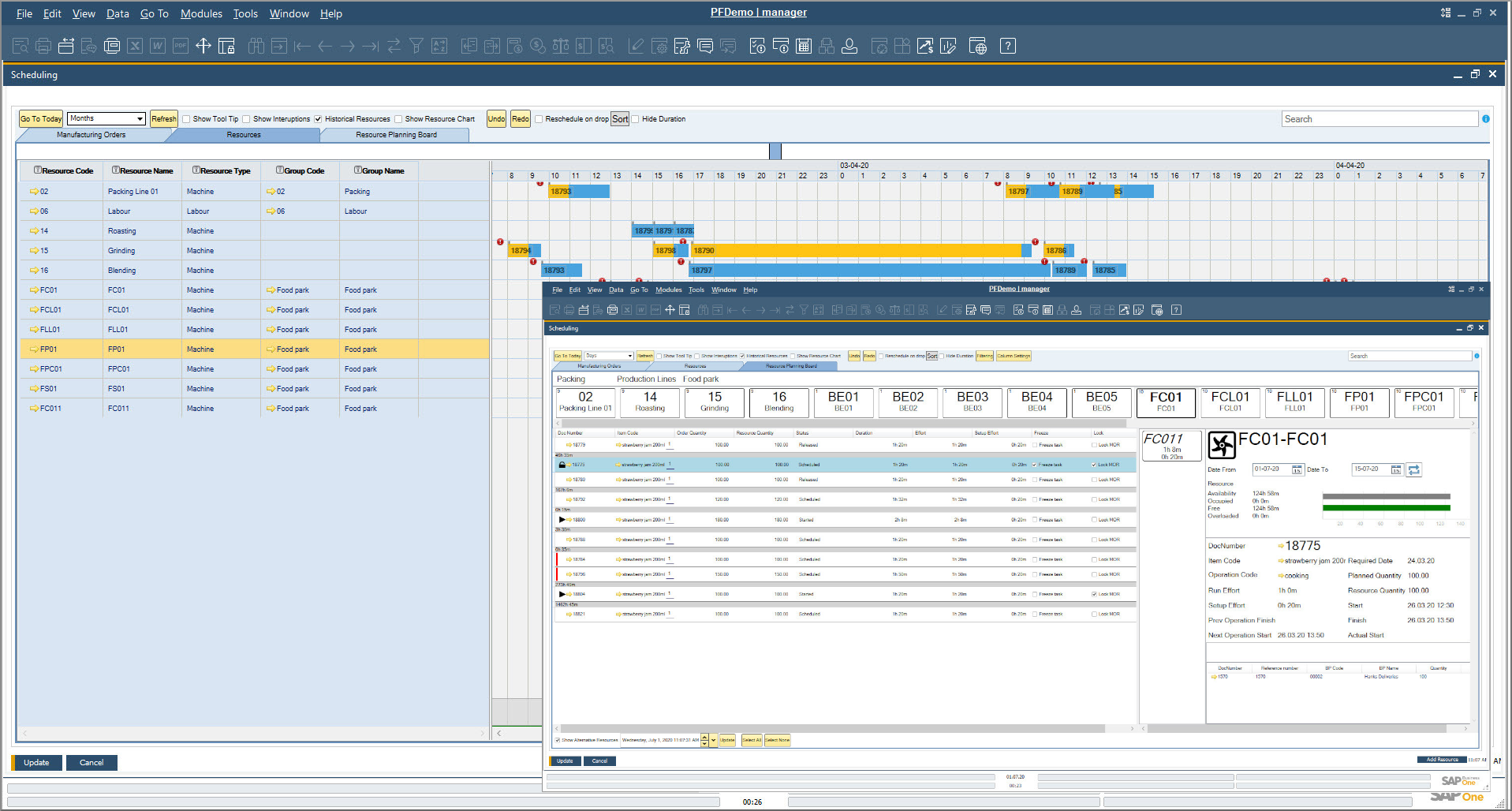Uncheck the Historical Resources checkbox
This screenshot has height=811, width=1512.
coord(319,119)
